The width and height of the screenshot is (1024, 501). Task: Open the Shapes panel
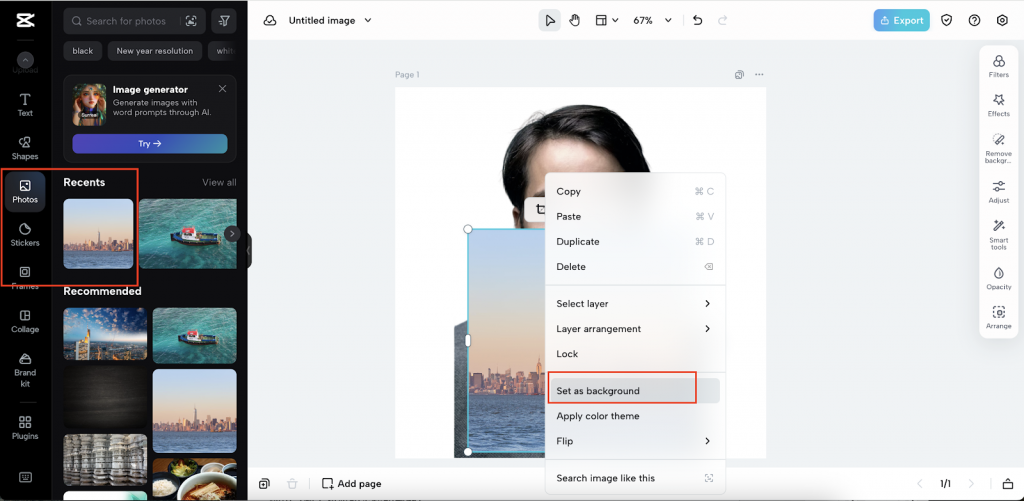point(25,148)
